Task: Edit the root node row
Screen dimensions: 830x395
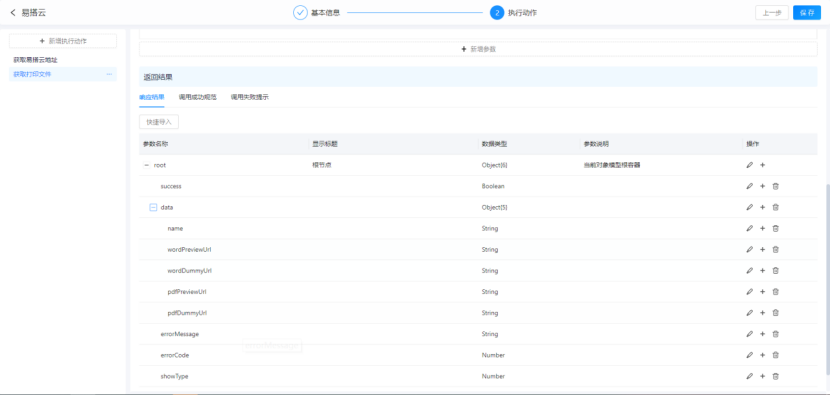Action: point(749,165)
